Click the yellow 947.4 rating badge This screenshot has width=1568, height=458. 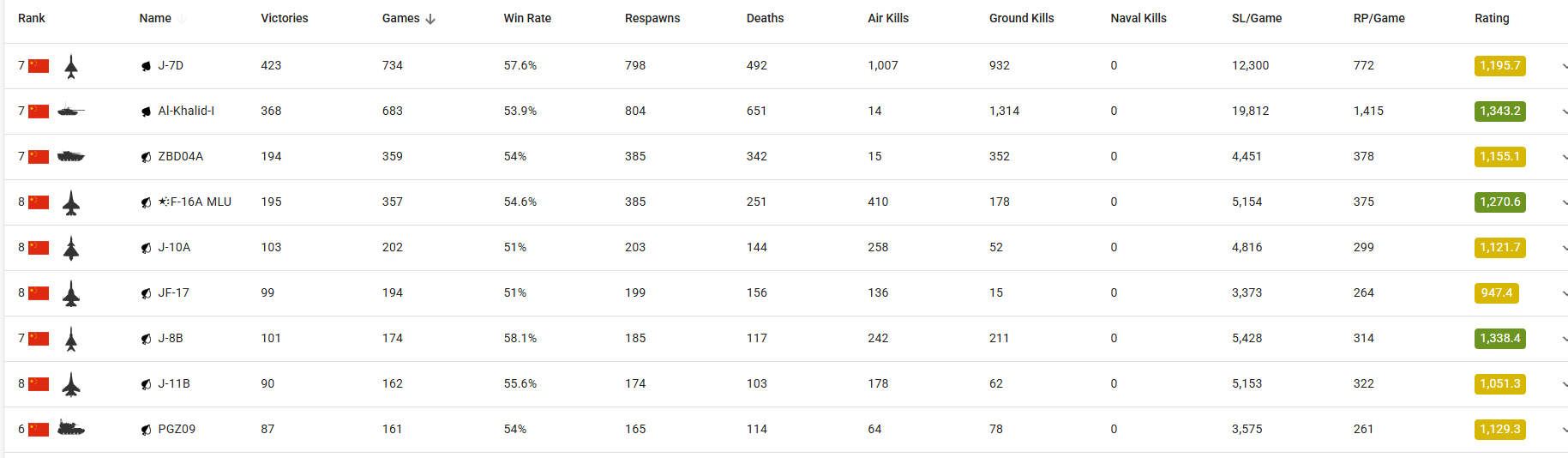(1496, 292)
